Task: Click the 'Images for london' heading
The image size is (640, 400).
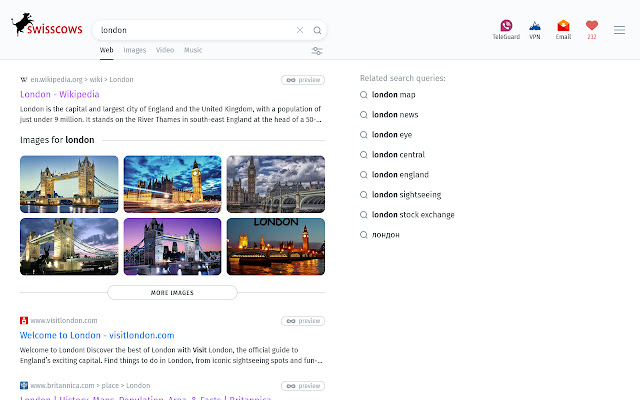Action: click(57, 140)
